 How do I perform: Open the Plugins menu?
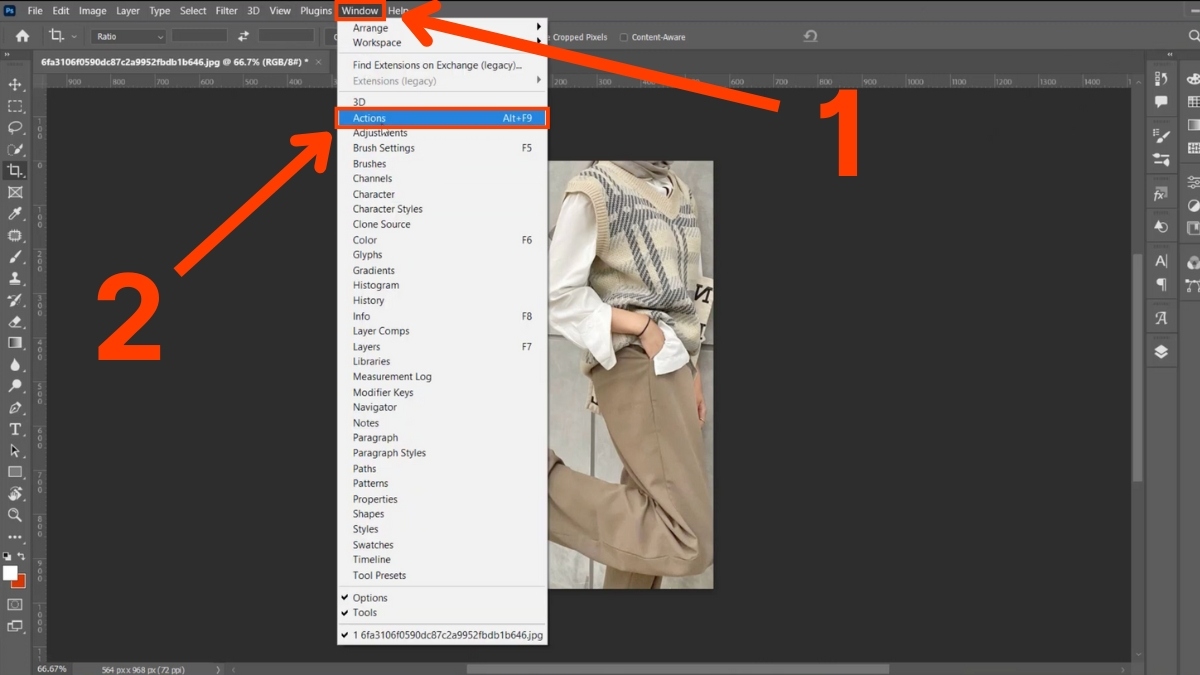(x=316, y=11)
